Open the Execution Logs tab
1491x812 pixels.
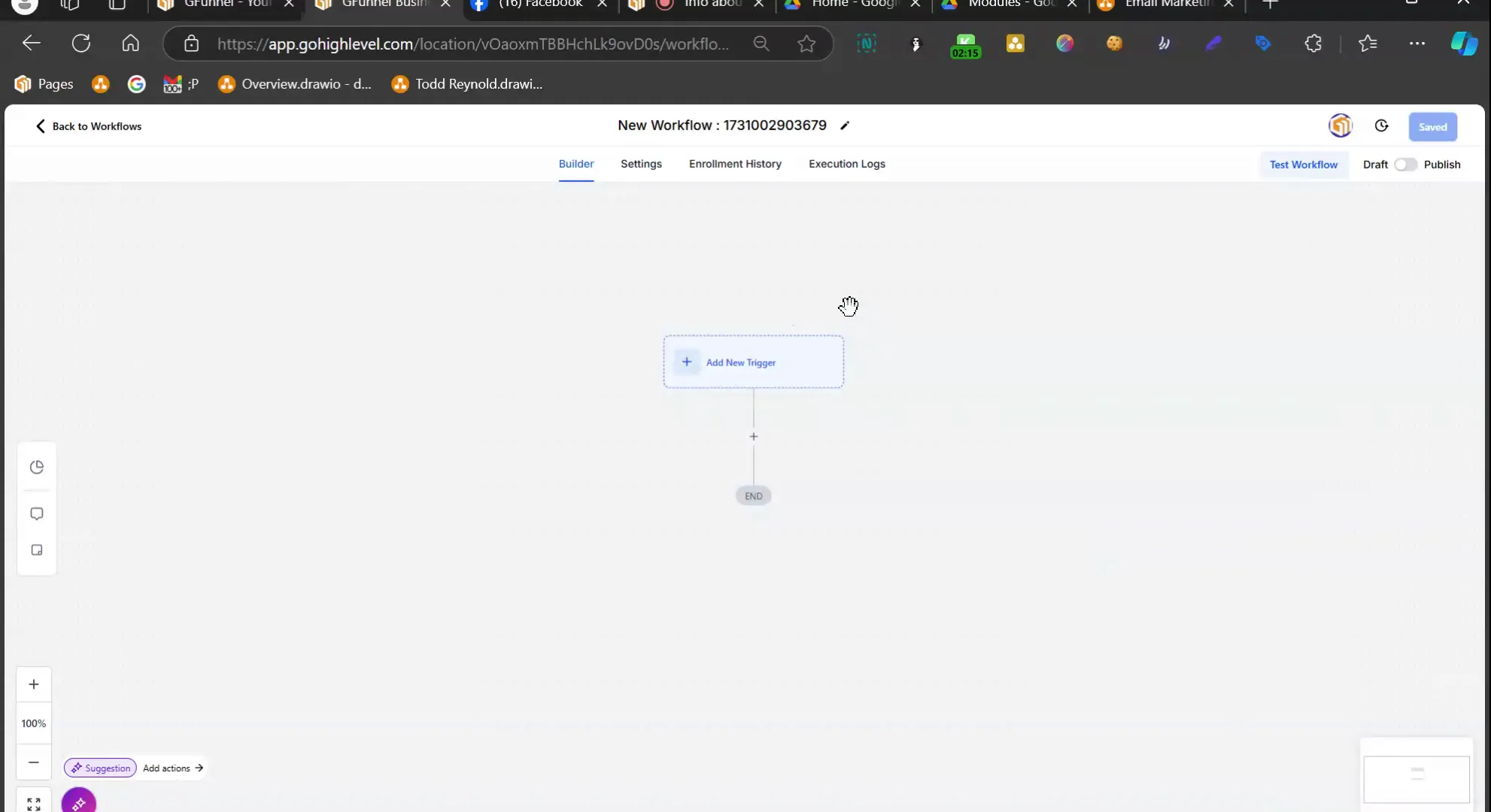tap(847, 164)
